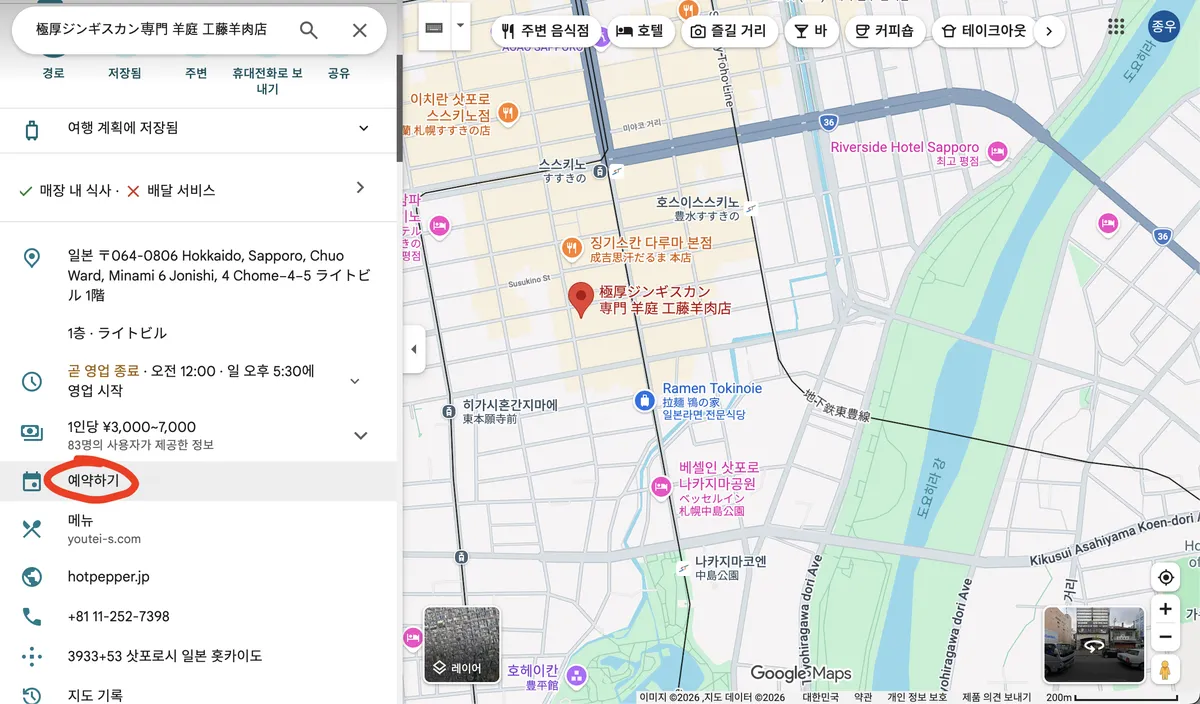Select the 커피숍 filter chip

[x=885, y=31]
